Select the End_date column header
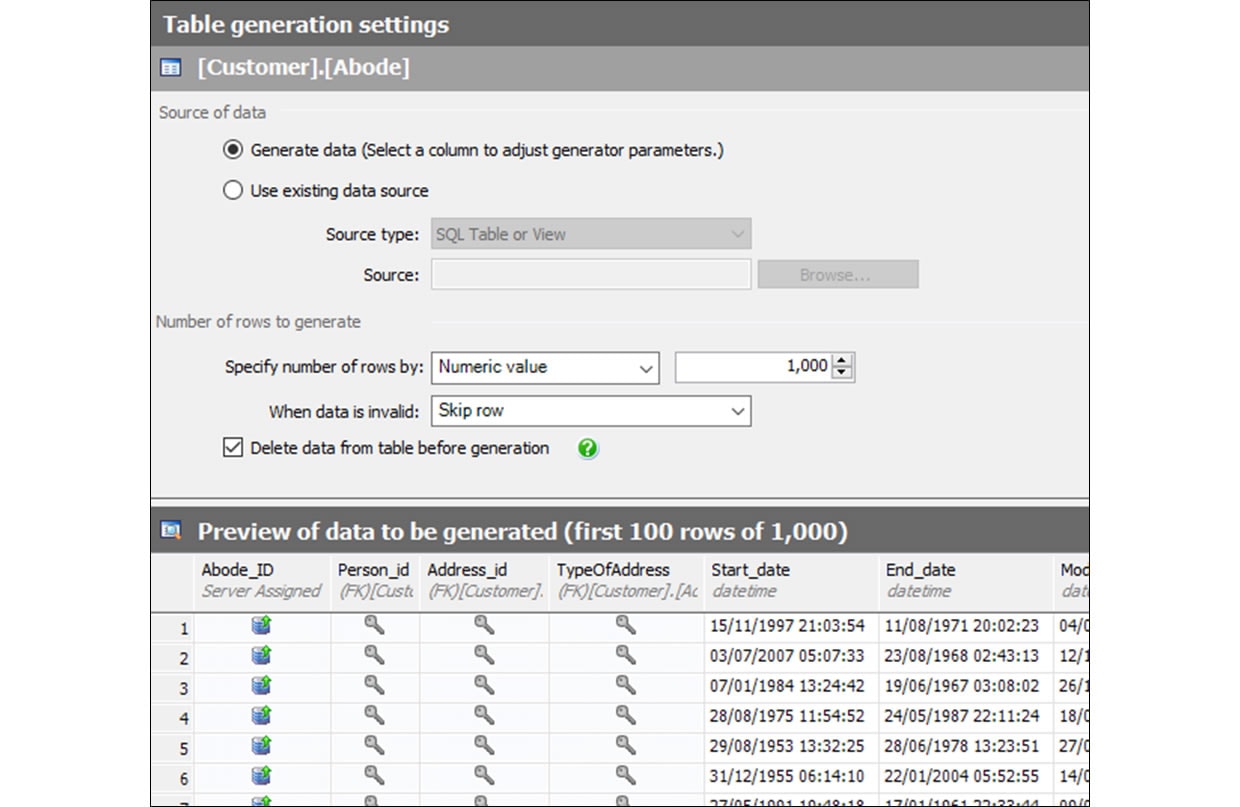1240x807 pixels. tap(966, 580)
